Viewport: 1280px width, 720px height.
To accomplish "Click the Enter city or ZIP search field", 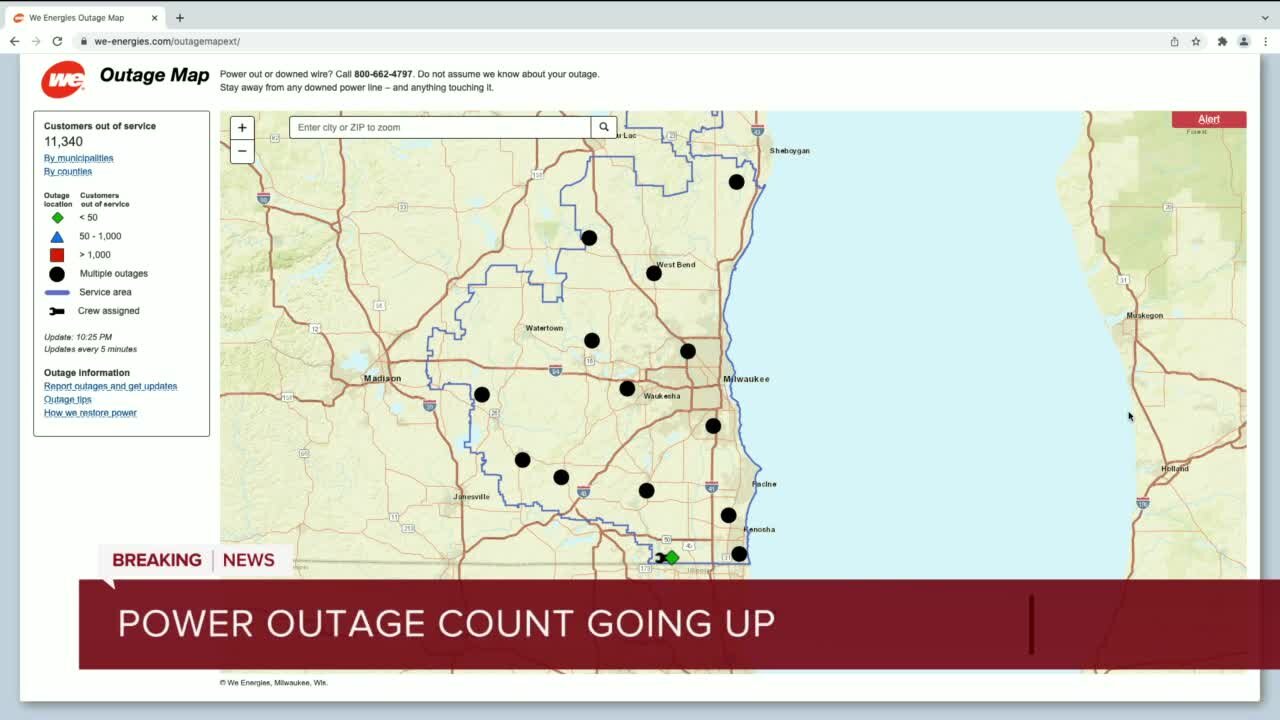I will pos(440,127).
